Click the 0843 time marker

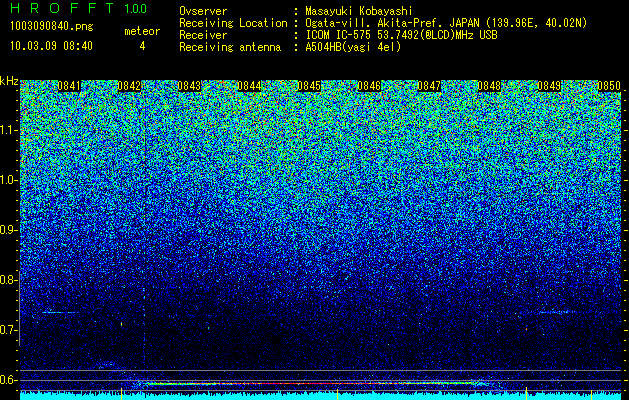[x=189, y=86]
